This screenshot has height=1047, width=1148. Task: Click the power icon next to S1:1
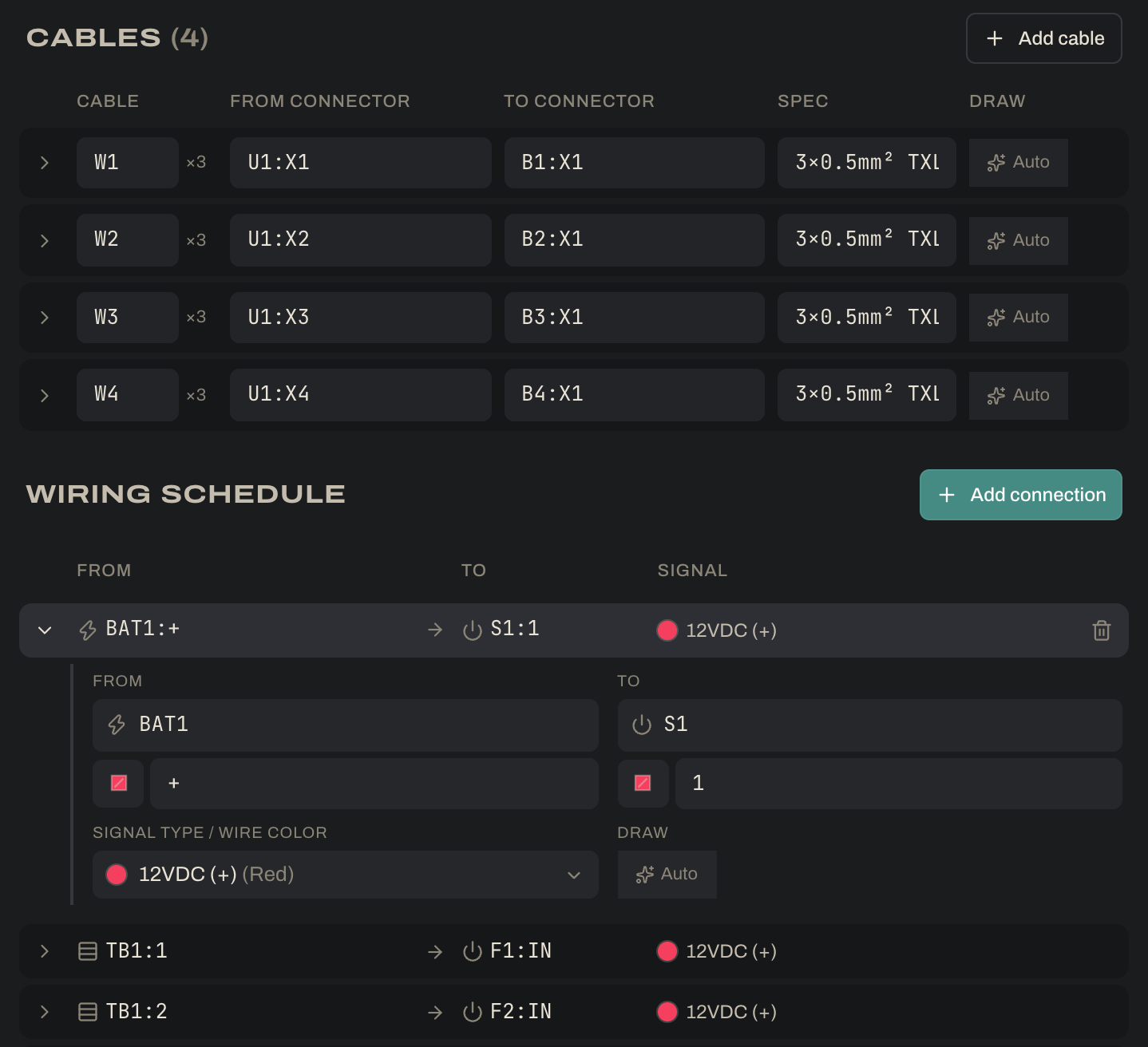(473, 630)
